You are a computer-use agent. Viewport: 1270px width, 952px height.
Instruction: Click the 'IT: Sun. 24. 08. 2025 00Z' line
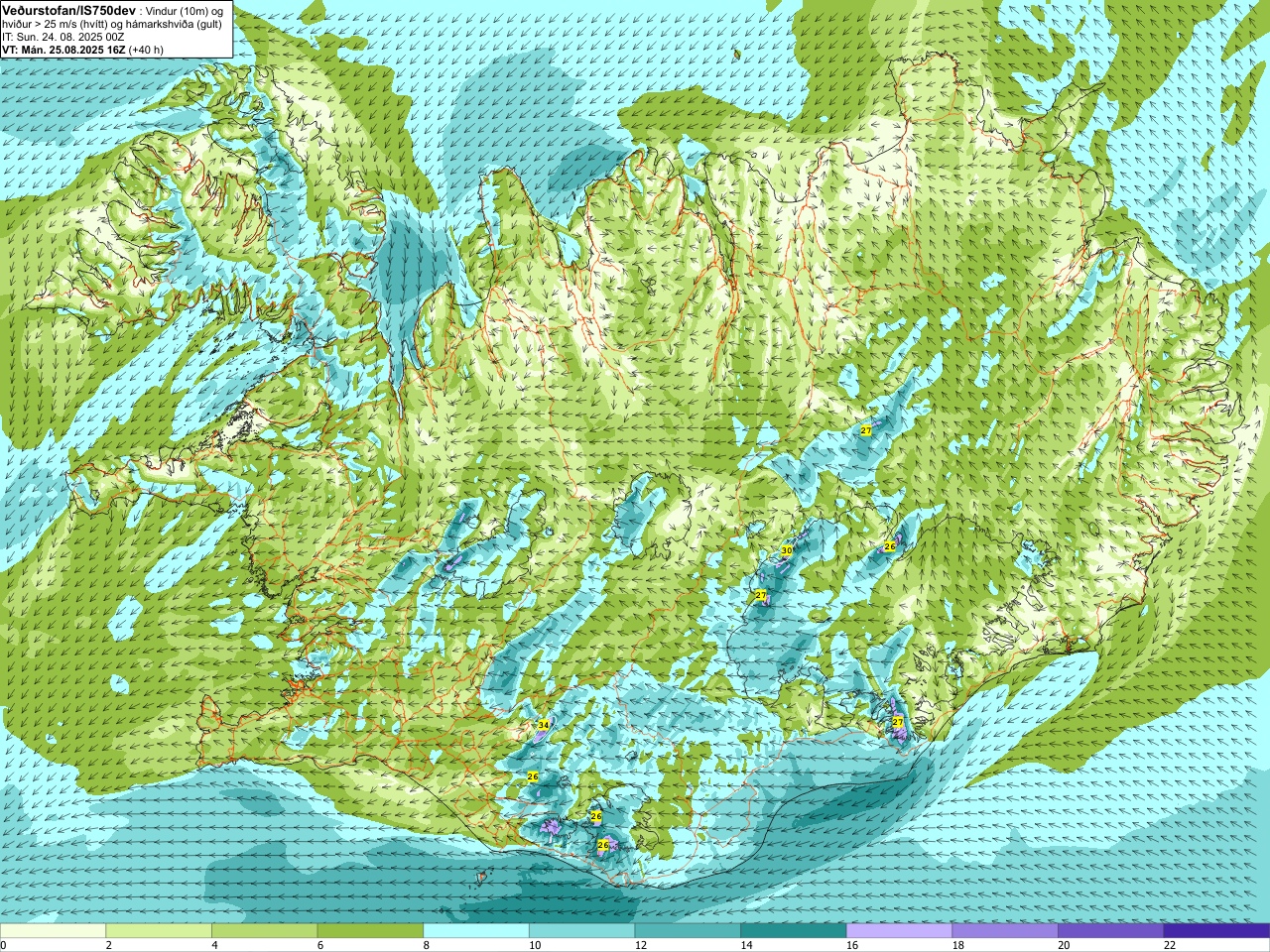63,37
